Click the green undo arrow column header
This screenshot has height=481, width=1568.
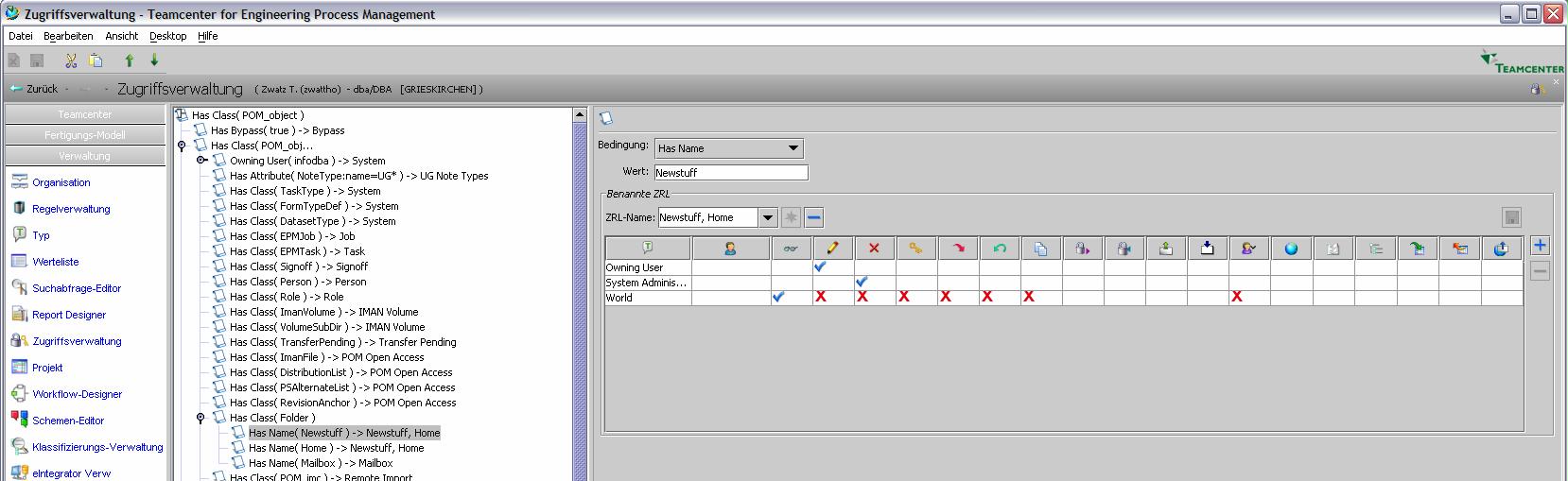click(1000, 249)
